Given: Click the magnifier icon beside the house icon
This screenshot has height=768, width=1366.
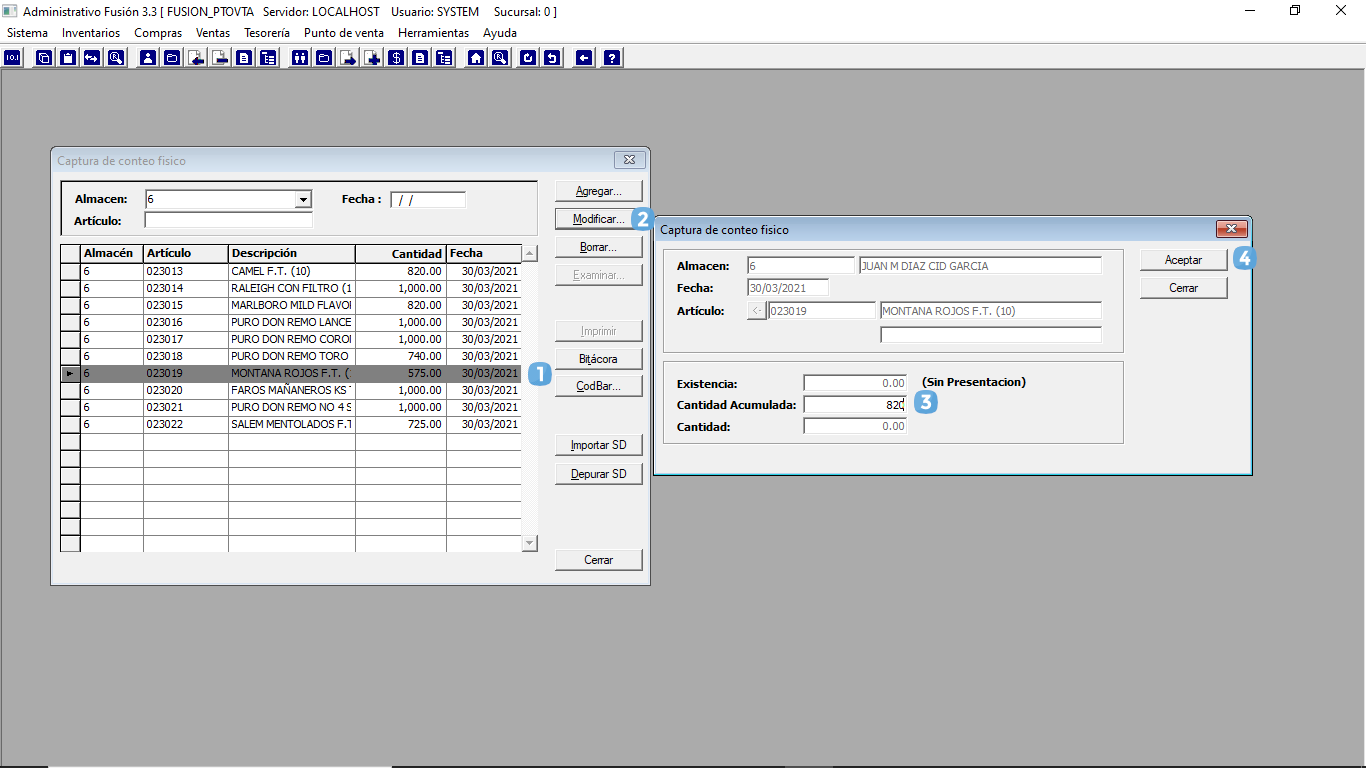Looking at the screenshot, I should click(x=500, y=58).
